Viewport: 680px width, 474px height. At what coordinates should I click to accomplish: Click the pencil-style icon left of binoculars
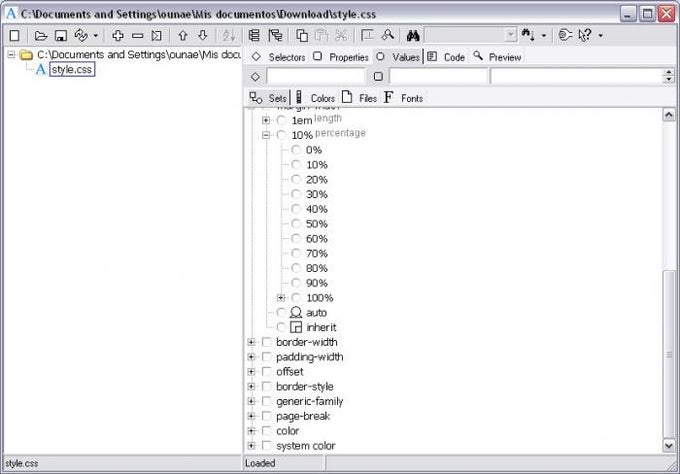click(387, 35)
